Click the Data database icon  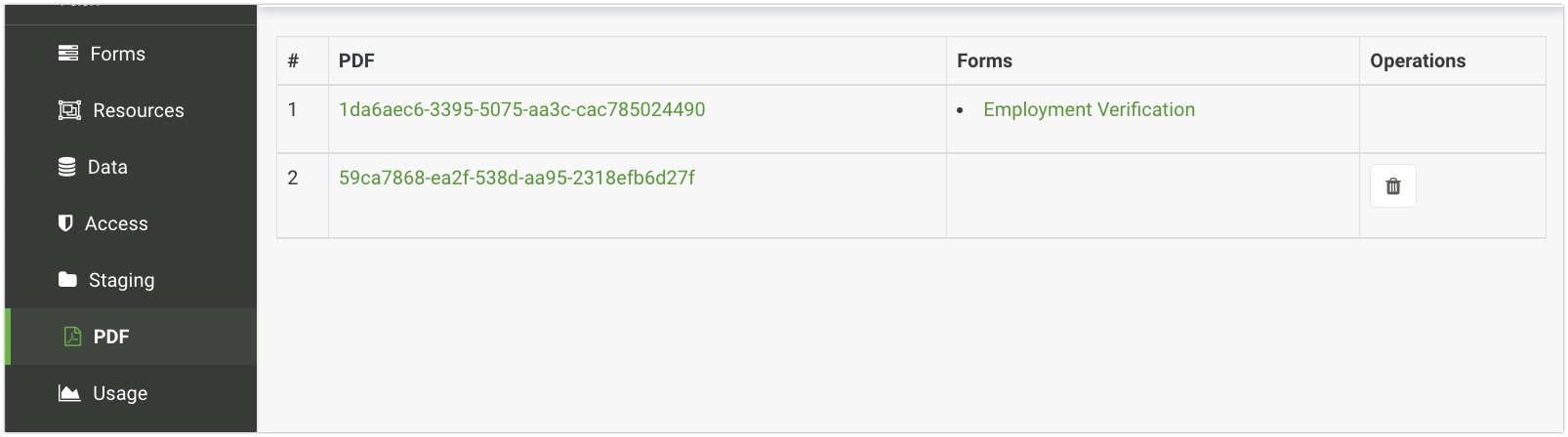(67, 167)
